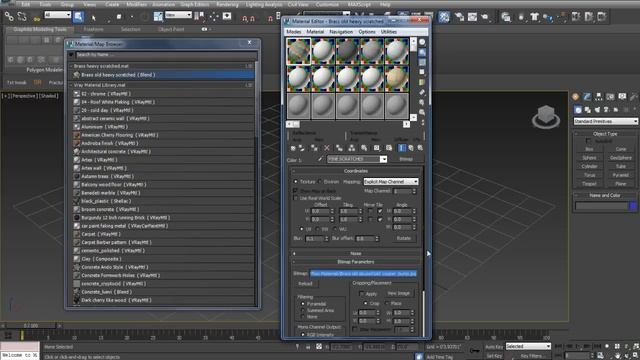640x360 pixels.
Task: Open the Modify tab in command panel
Action: click(587, 97)
